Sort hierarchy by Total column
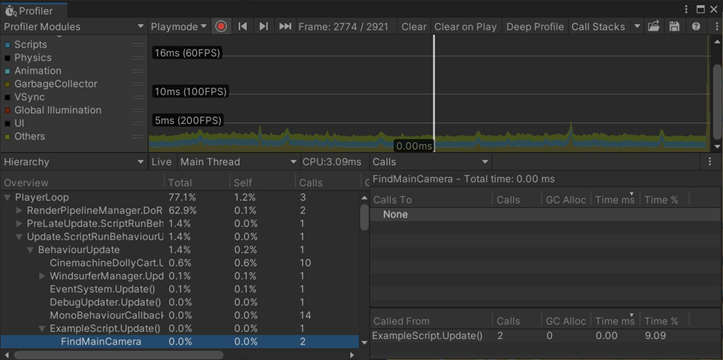Screen dimensions: 723x360 (x=197, y=183)
